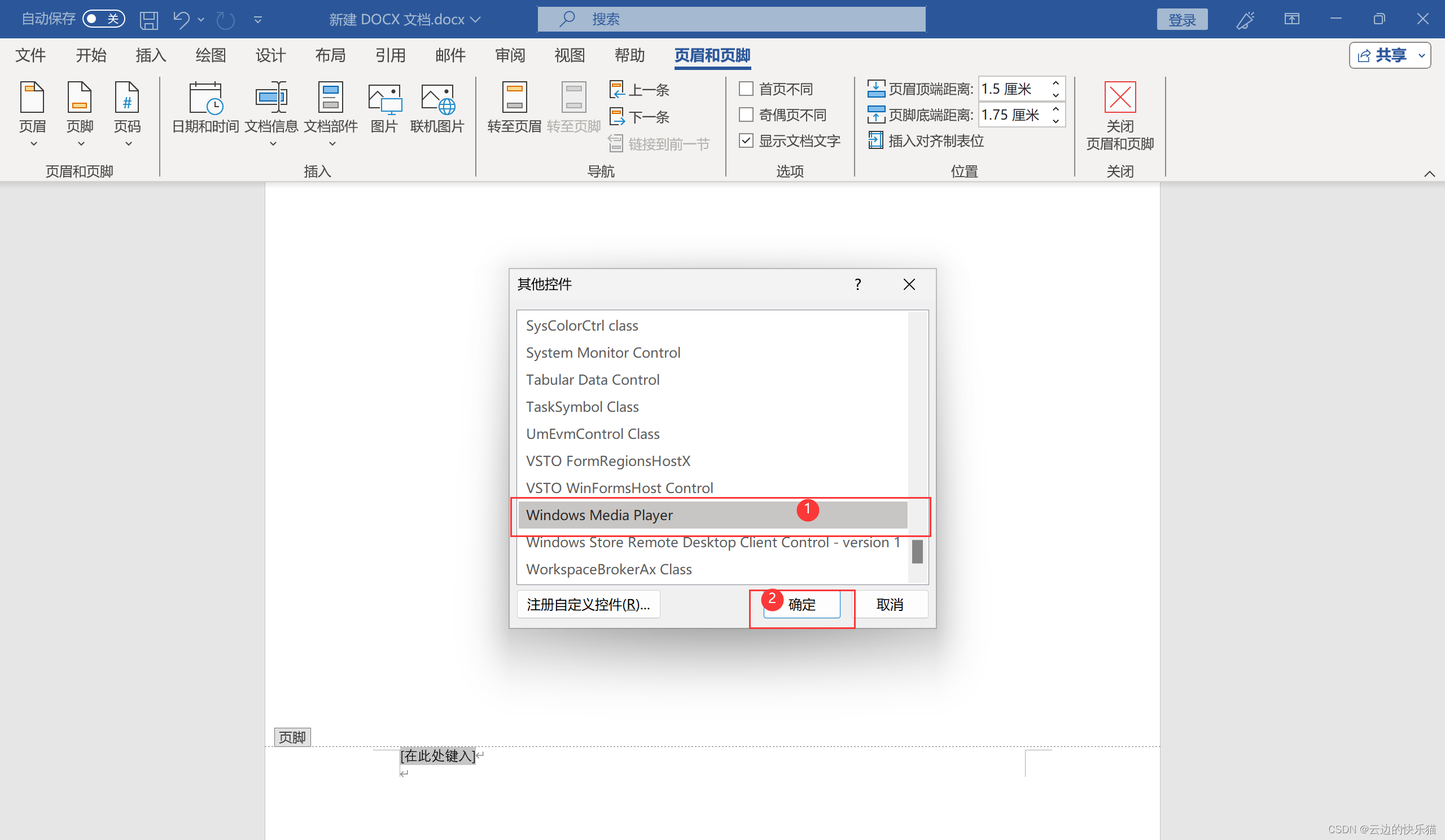This screenshot has height=840, width=1445.
Task: Enable Different First Page (首页不同) checkbox
Action: tap(746, 89)
